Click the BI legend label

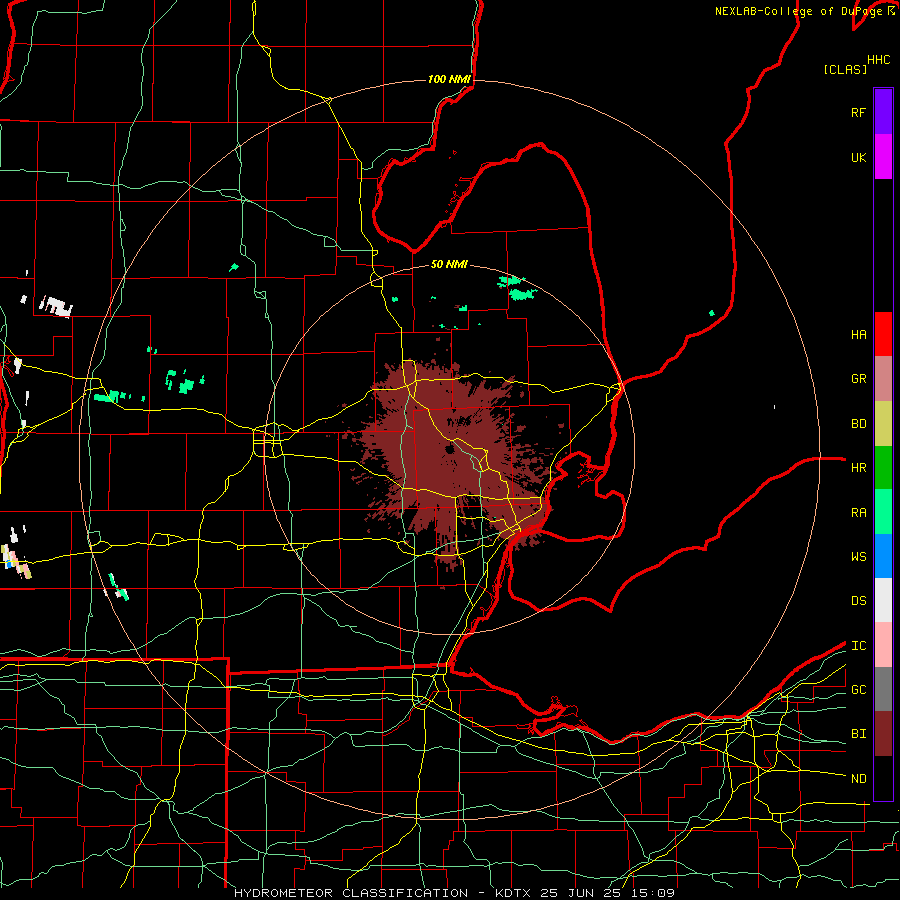858,734
